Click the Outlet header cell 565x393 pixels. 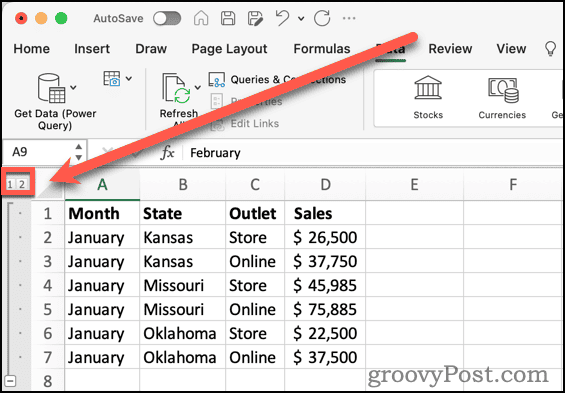[255, 214]
